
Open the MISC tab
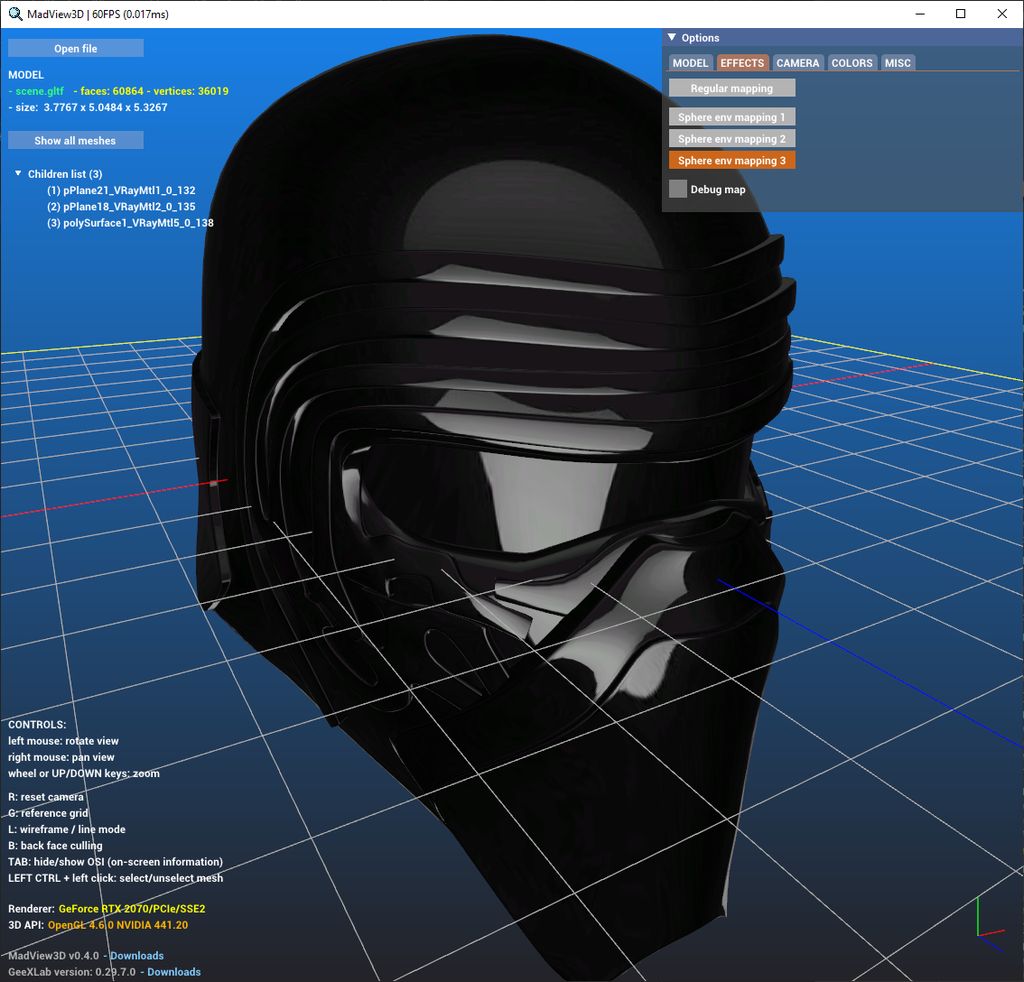(897, 63)
